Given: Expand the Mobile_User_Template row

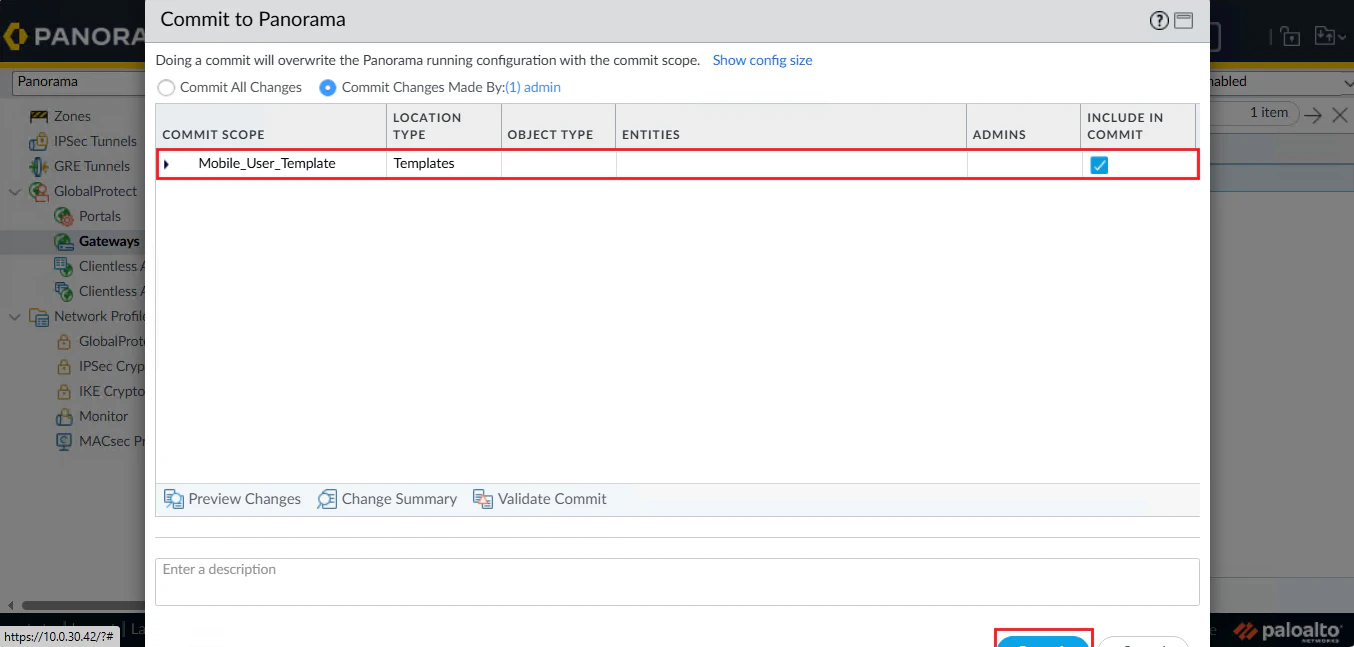Looking at the screenshot, I should [167, 164].
